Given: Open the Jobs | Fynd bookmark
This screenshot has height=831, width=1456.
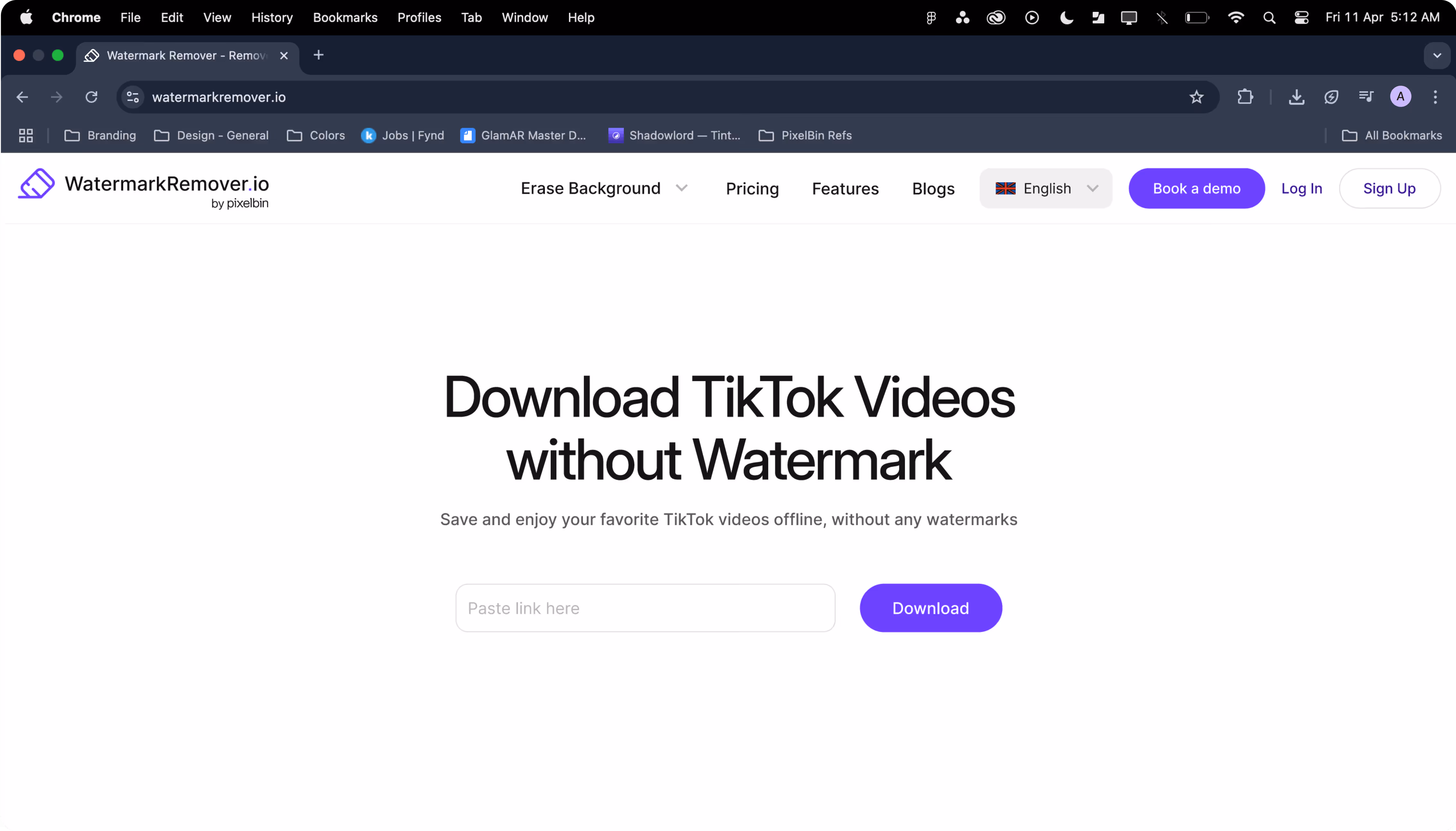Looking at the screenshot, I should pyautogui.click(x=402, y=135).
